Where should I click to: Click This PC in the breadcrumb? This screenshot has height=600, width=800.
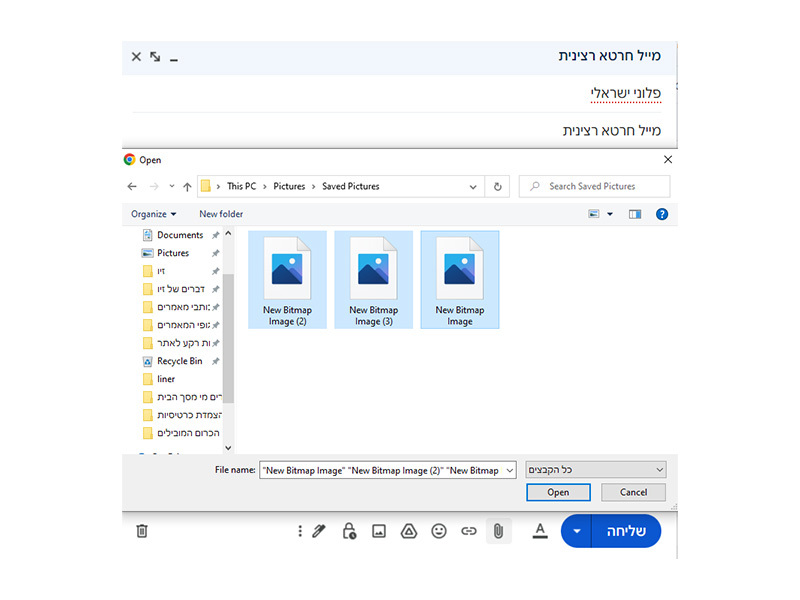pyautogui.click(x=241, y=187)
